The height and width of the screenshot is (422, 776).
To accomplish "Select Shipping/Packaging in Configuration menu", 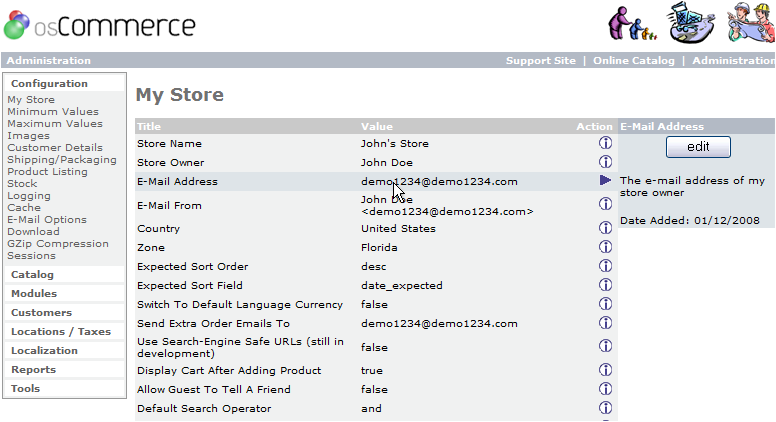I will (62, 160).
